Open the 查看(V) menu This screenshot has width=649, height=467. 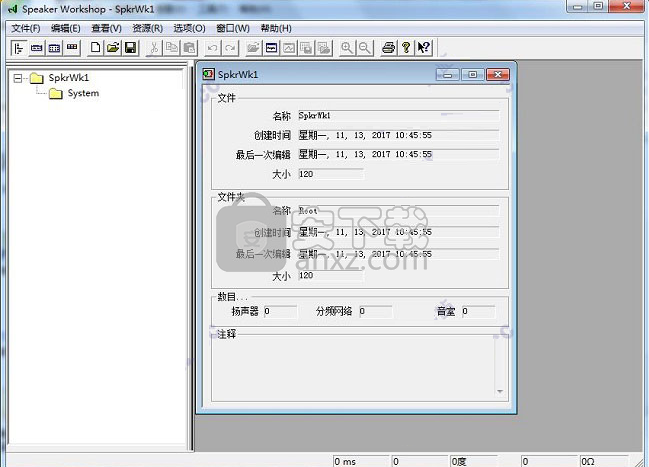(x=106, y=28)
